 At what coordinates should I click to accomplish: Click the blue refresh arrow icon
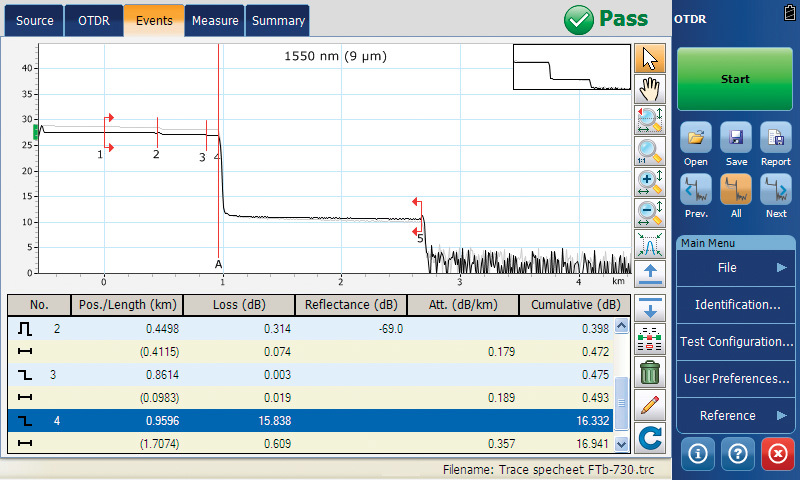[x=650, y=436]
